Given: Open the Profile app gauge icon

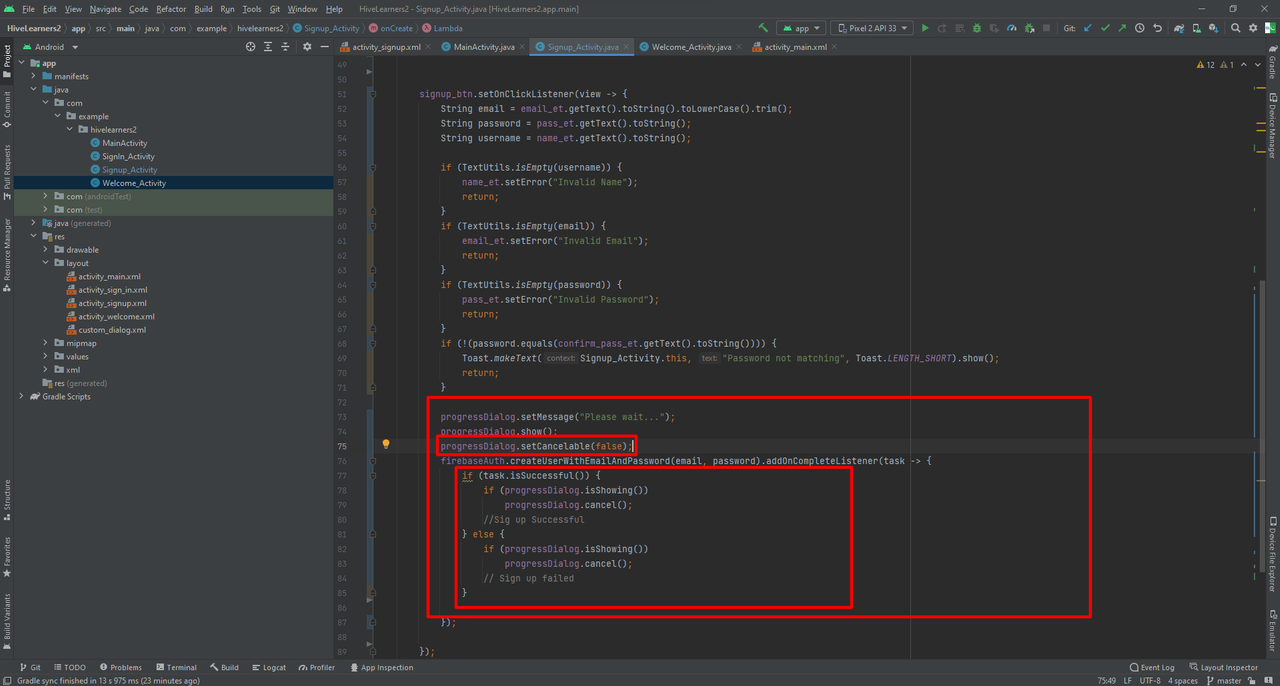Looking at the screenshot, I should (x=1010, y=28).
